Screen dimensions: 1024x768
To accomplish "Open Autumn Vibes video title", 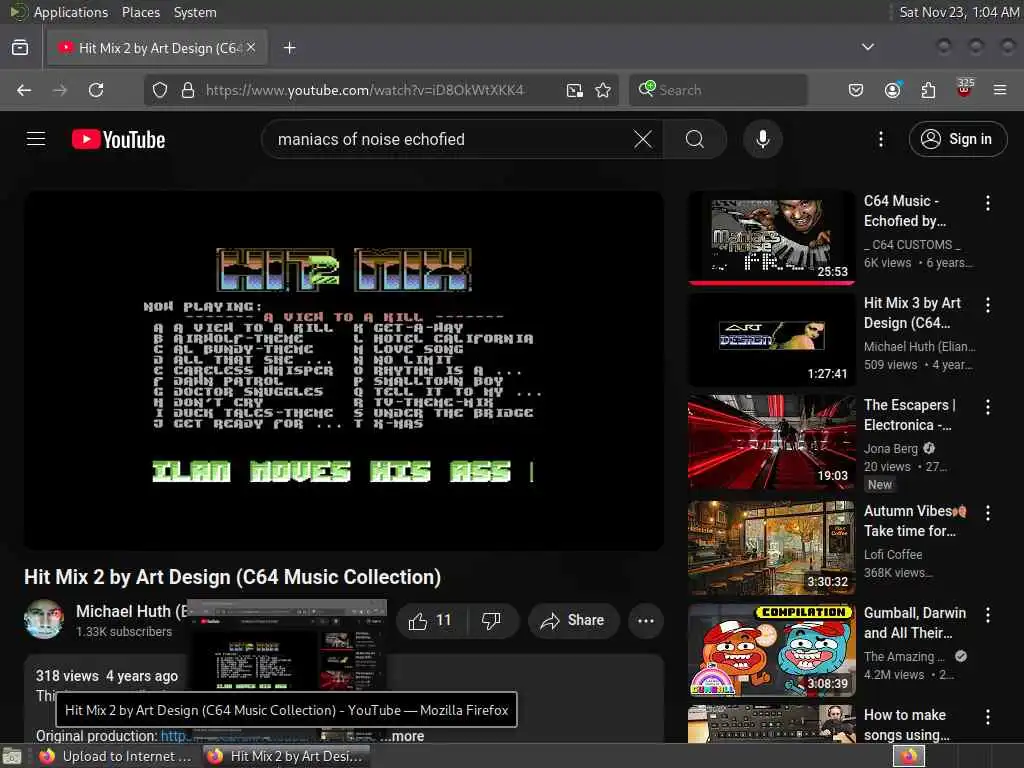I will pos(915,520).
